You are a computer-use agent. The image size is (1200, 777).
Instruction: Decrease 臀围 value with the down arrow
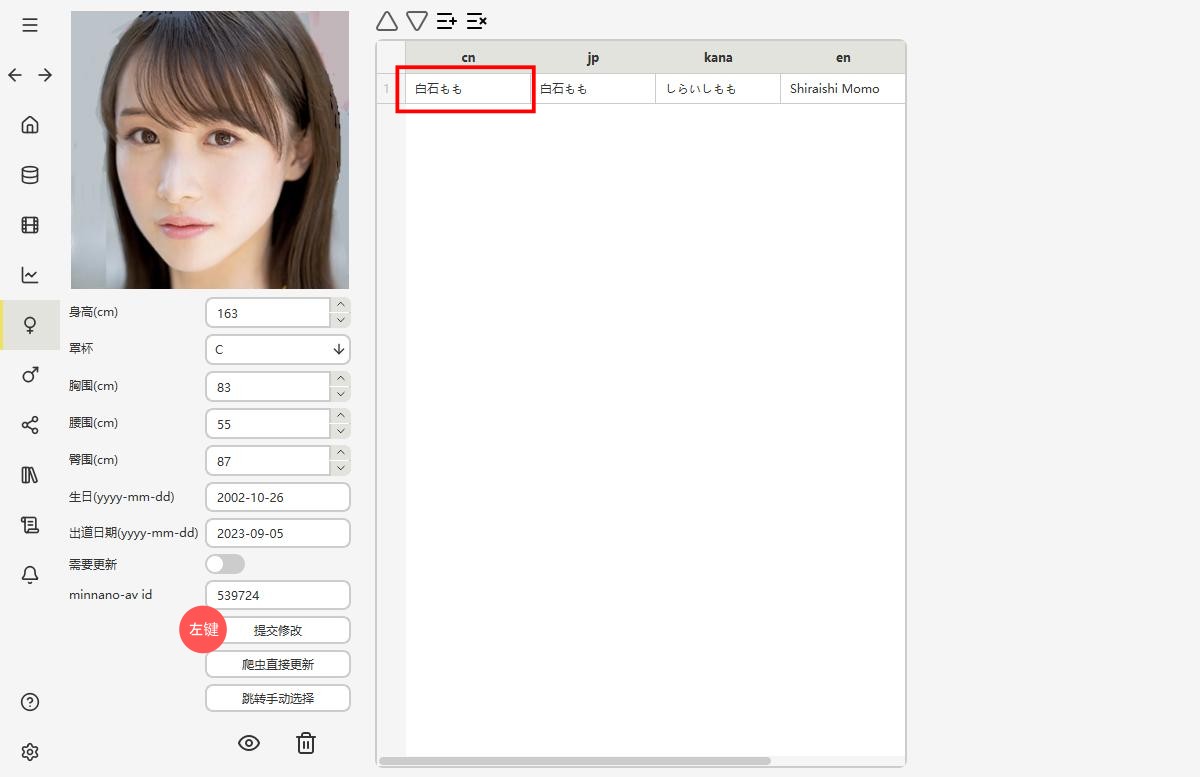click(341, 468)
